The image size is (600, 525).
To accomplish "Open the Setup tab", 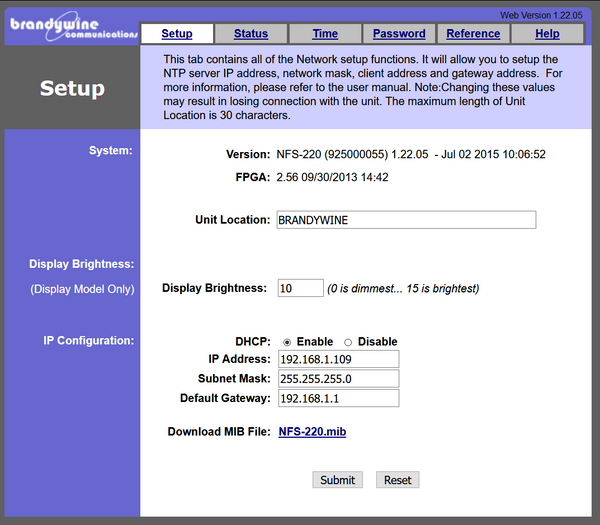I will [177, 34].
